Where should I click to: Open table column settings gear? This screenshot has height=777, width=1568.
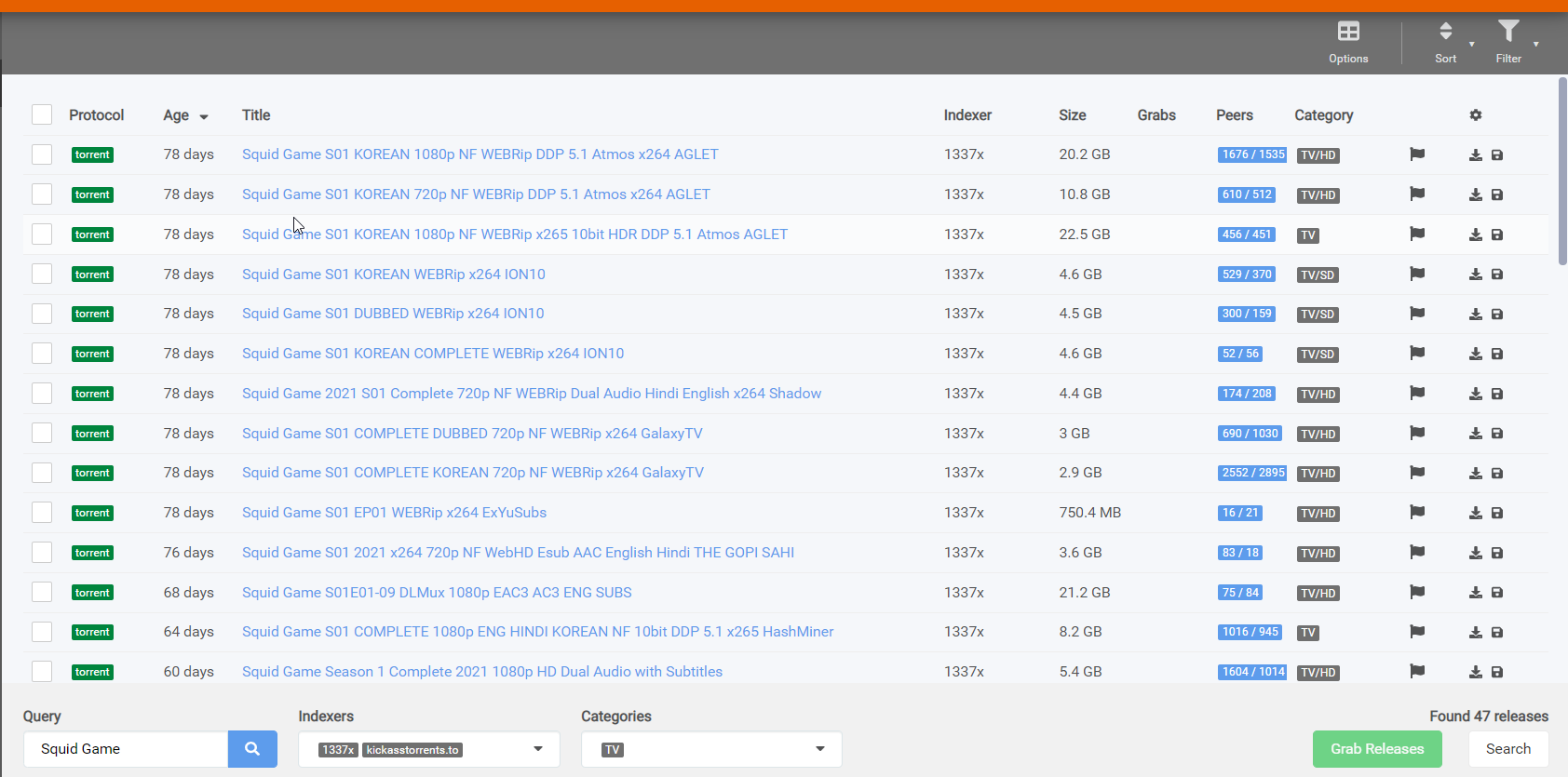coord(1476,115)
